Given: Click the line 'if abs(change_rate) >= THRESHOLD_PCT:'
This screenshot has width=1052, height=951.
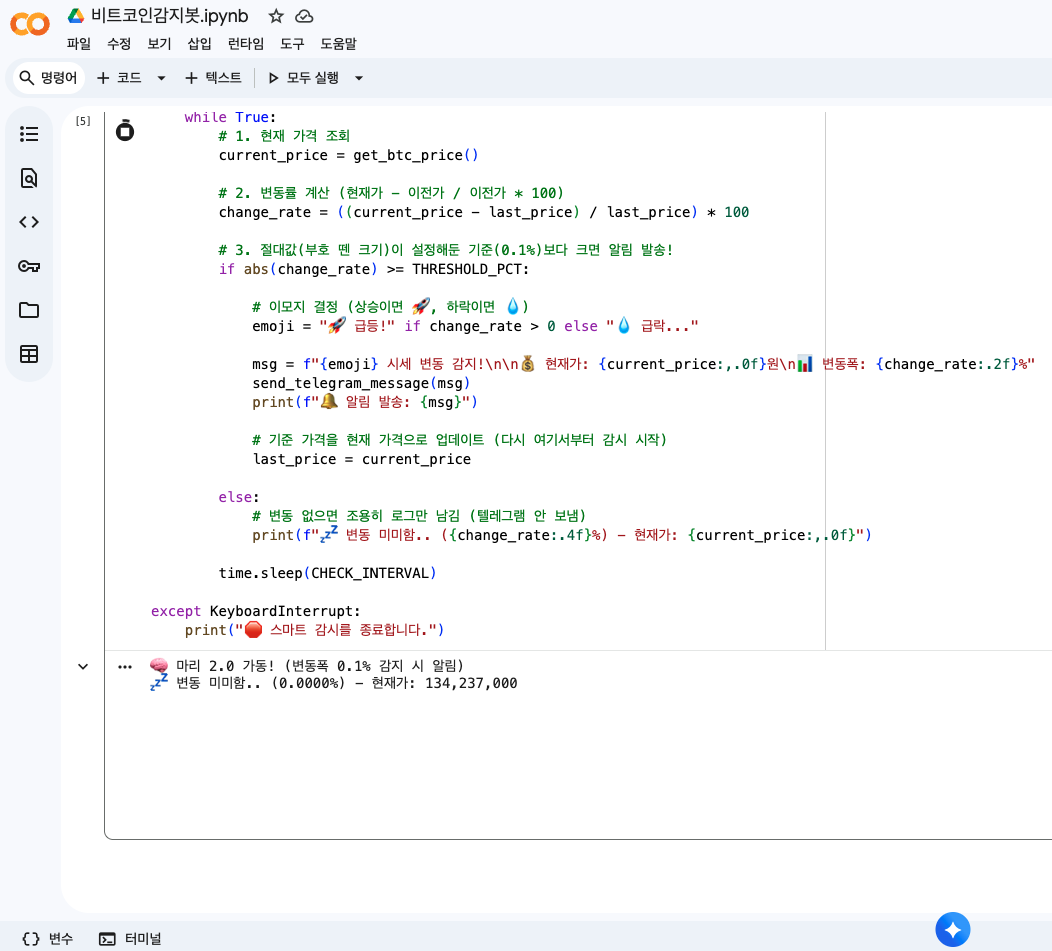Looking at the screenshot, I should tap(374, 269).
